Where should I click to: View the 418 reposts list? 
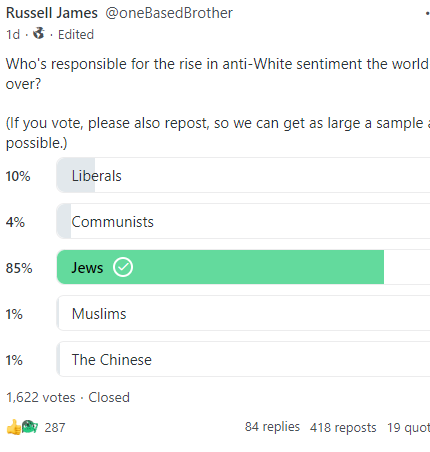(343, 427)
